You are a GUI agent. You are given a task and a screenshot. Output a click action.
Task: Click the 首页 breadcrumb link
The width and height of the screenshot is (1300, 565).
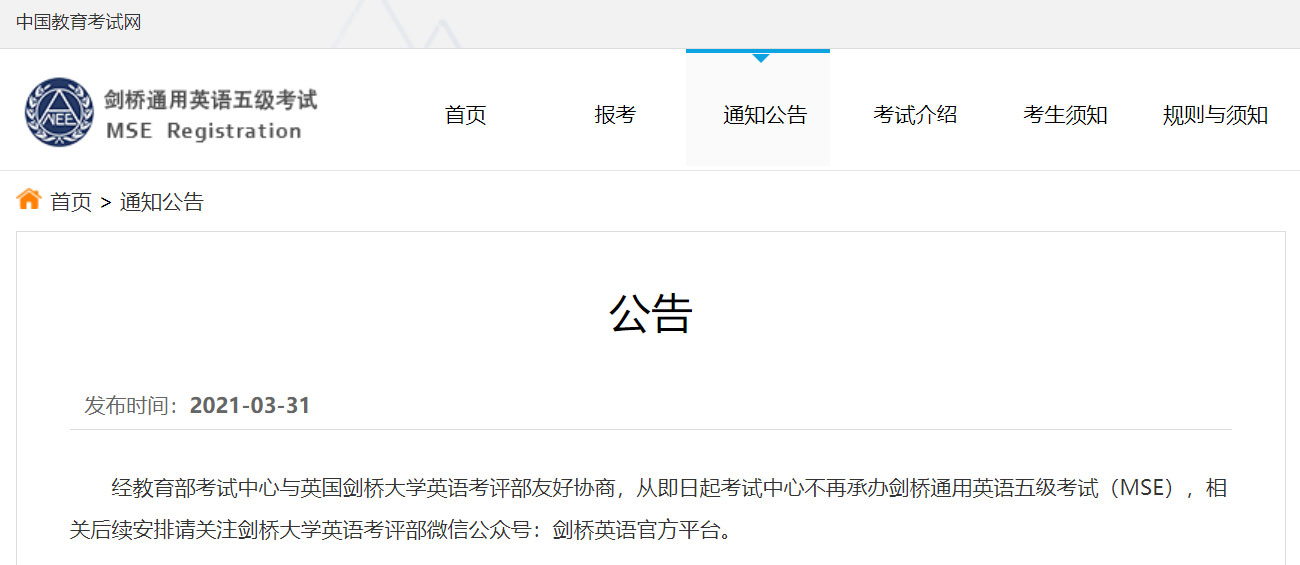tap(71, 202)
